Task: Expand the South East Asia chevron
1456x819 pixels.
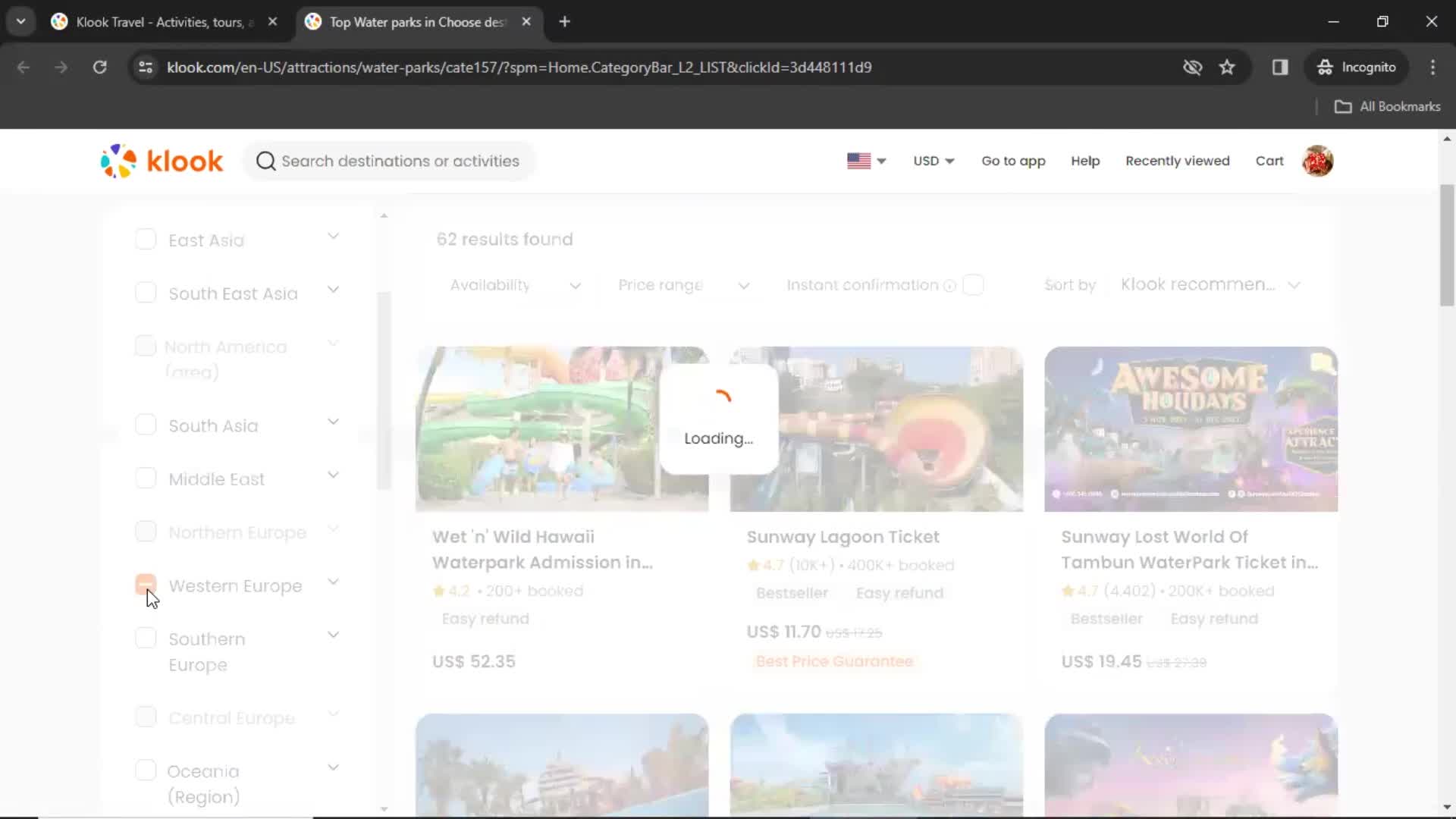Action: [x=333, y=290]
